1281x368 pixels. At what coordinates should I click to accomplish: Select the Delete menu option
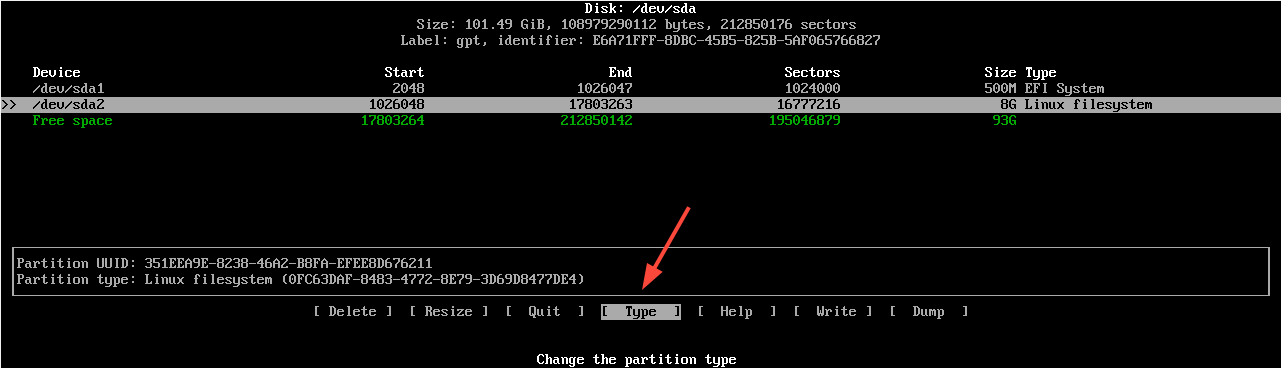(353, 312)
